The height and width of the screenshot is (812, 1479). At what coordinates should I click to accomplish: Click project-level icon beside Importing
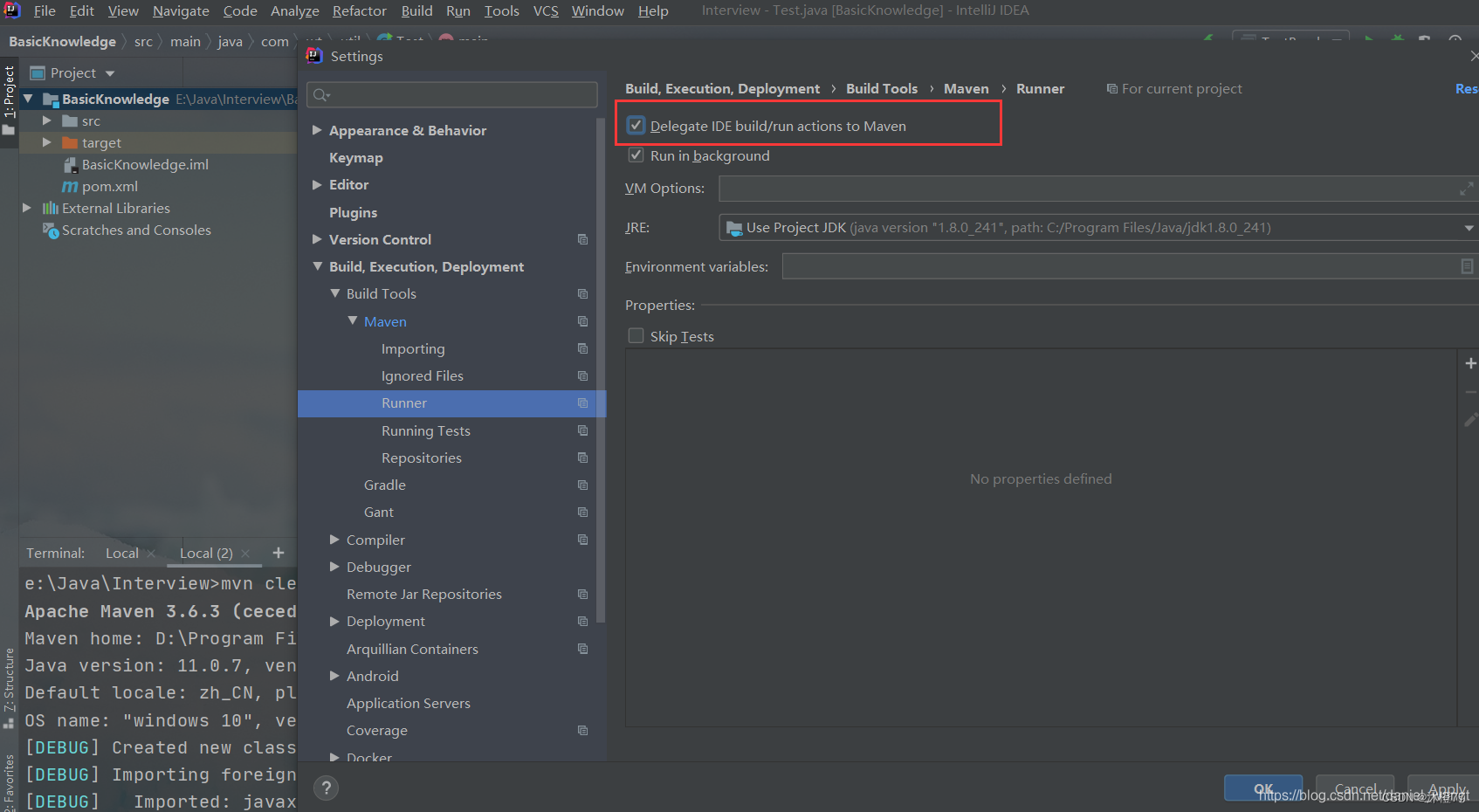tap(582, 348)
